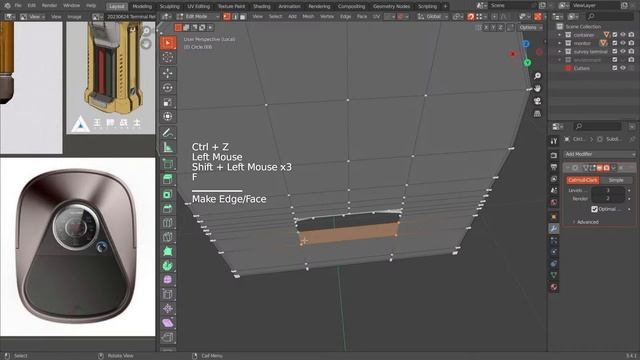This screenshot has width=640, height=360.
Task: Select the Smooth vertices tool
Action: [168, 280]
